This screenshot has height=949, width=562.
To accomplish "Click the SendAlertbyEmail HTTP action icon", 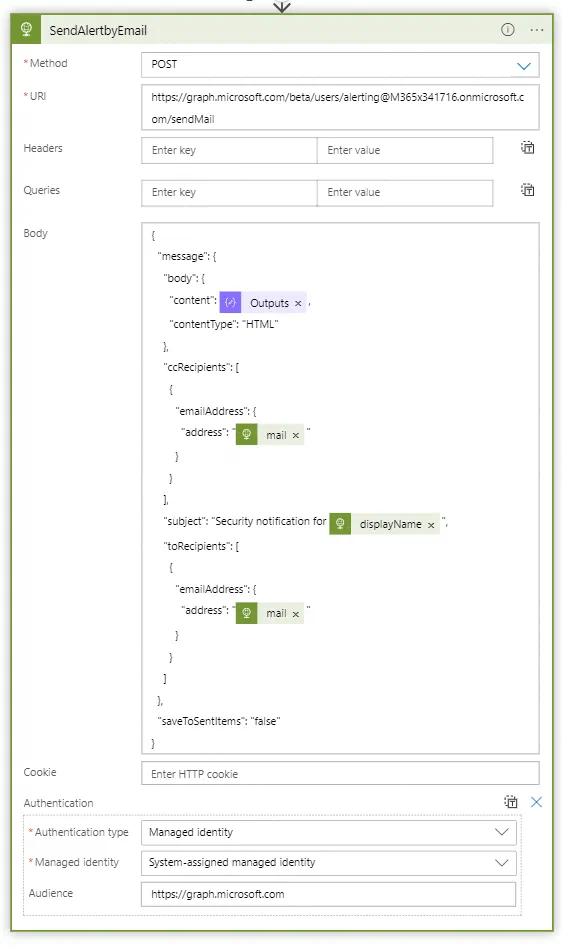I will (26, 30).
